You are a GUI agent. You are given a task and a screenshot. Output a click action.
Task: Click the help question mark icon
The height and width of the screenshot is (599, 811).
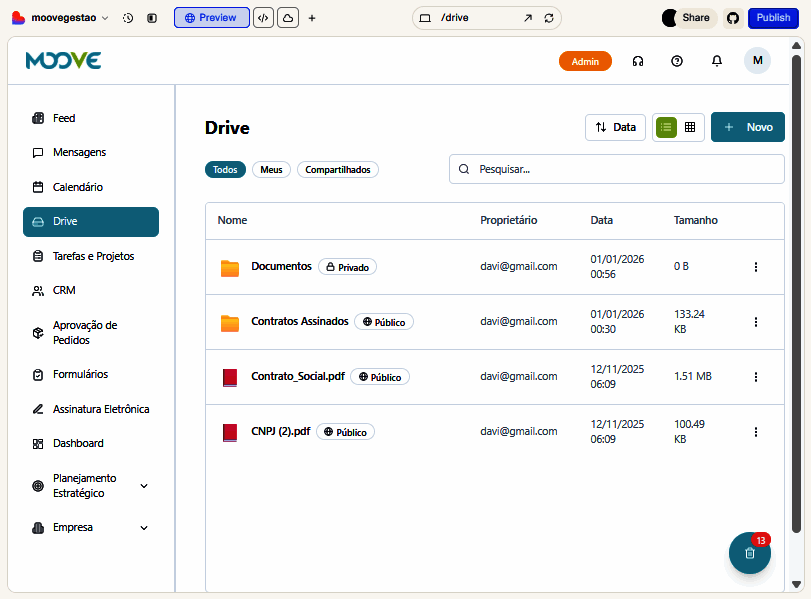coord(677,61)
